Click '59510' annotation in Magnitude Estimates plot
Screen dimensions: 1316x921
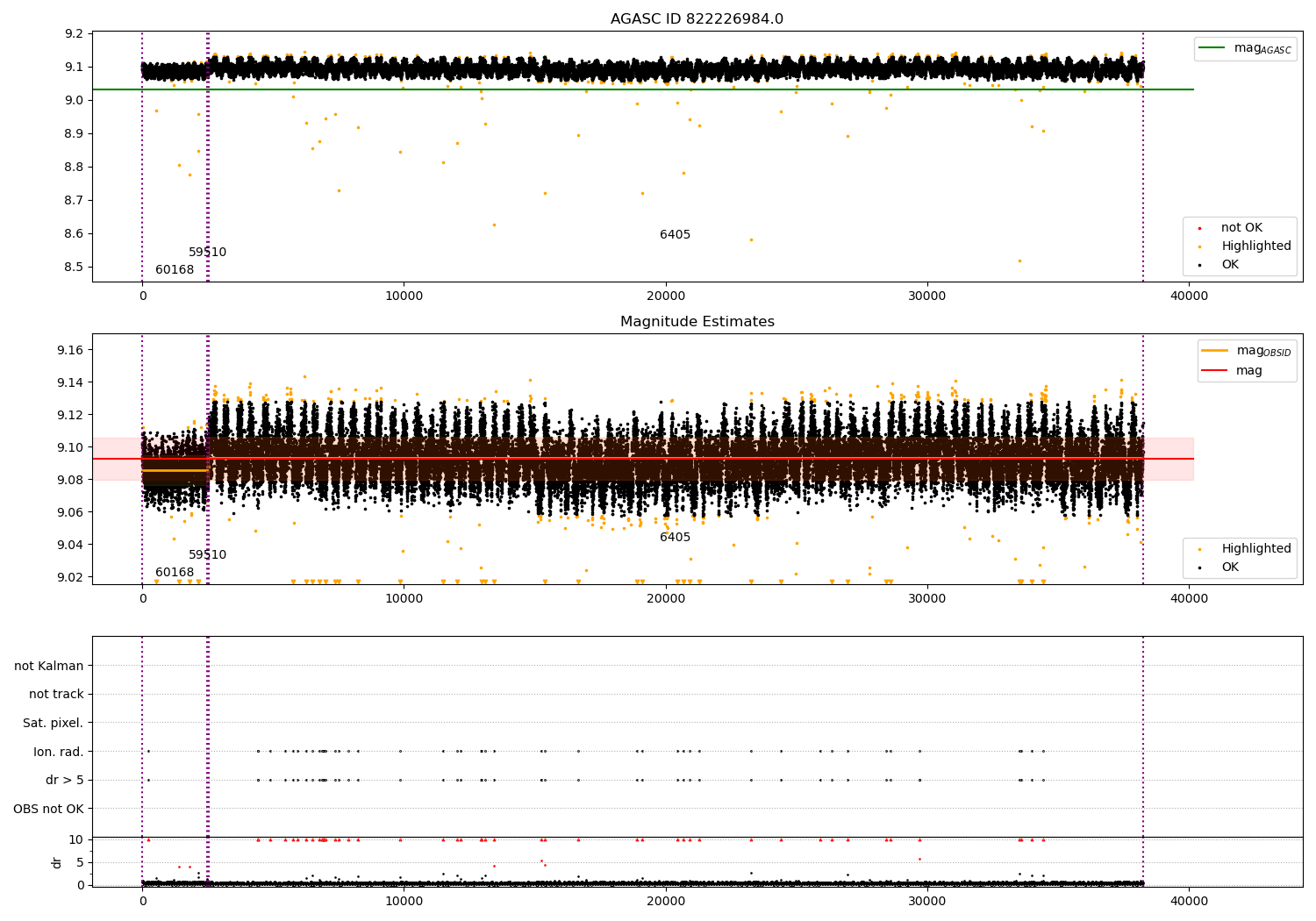(x=207, y=555)
